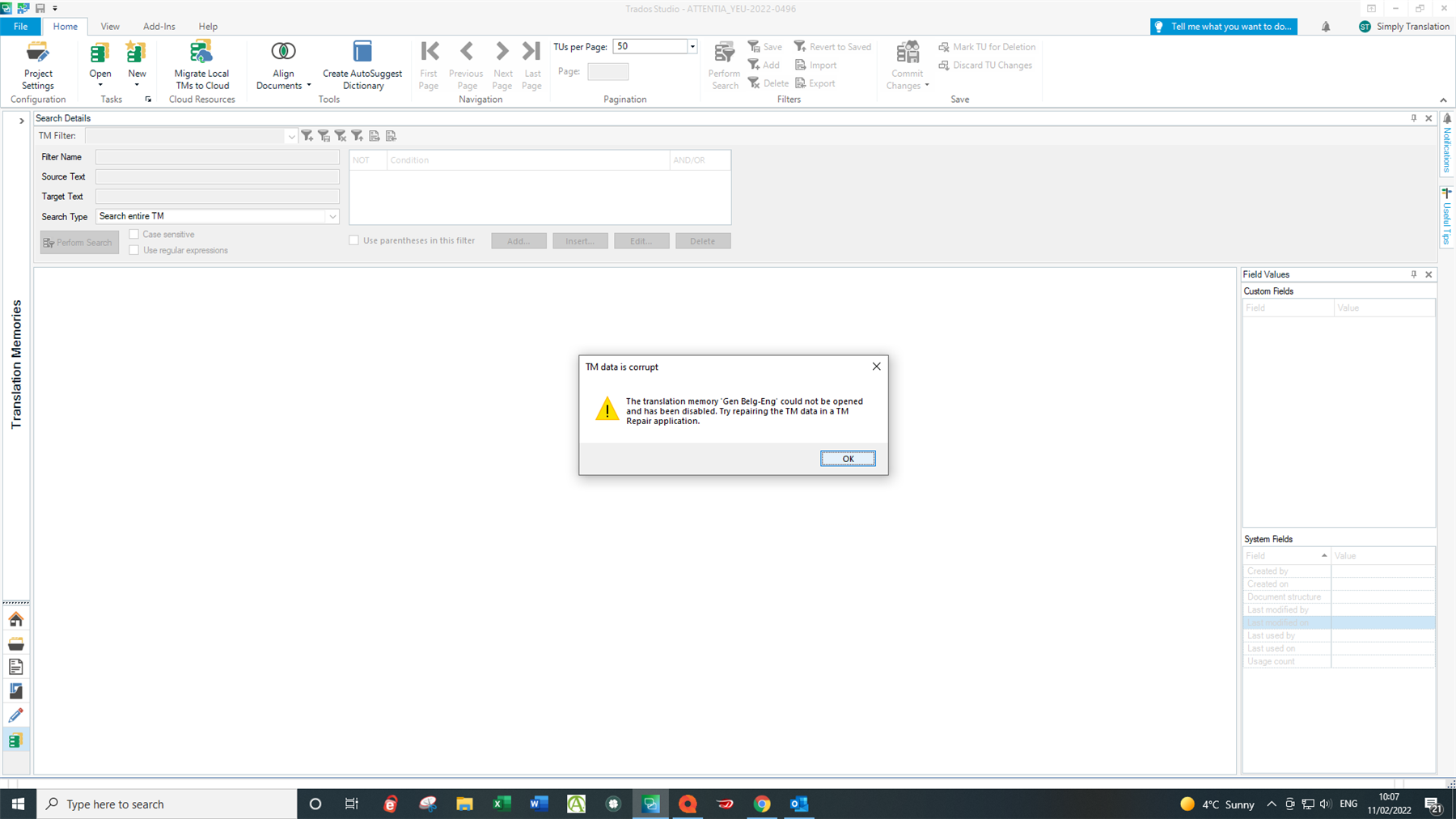
Task: Switch to the View ribbon tab
Action: 110,27
